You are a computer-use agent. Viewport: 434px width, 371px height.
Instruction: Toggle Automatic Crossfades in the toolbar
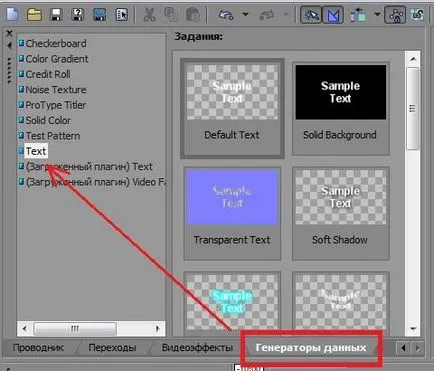point(333,15)
